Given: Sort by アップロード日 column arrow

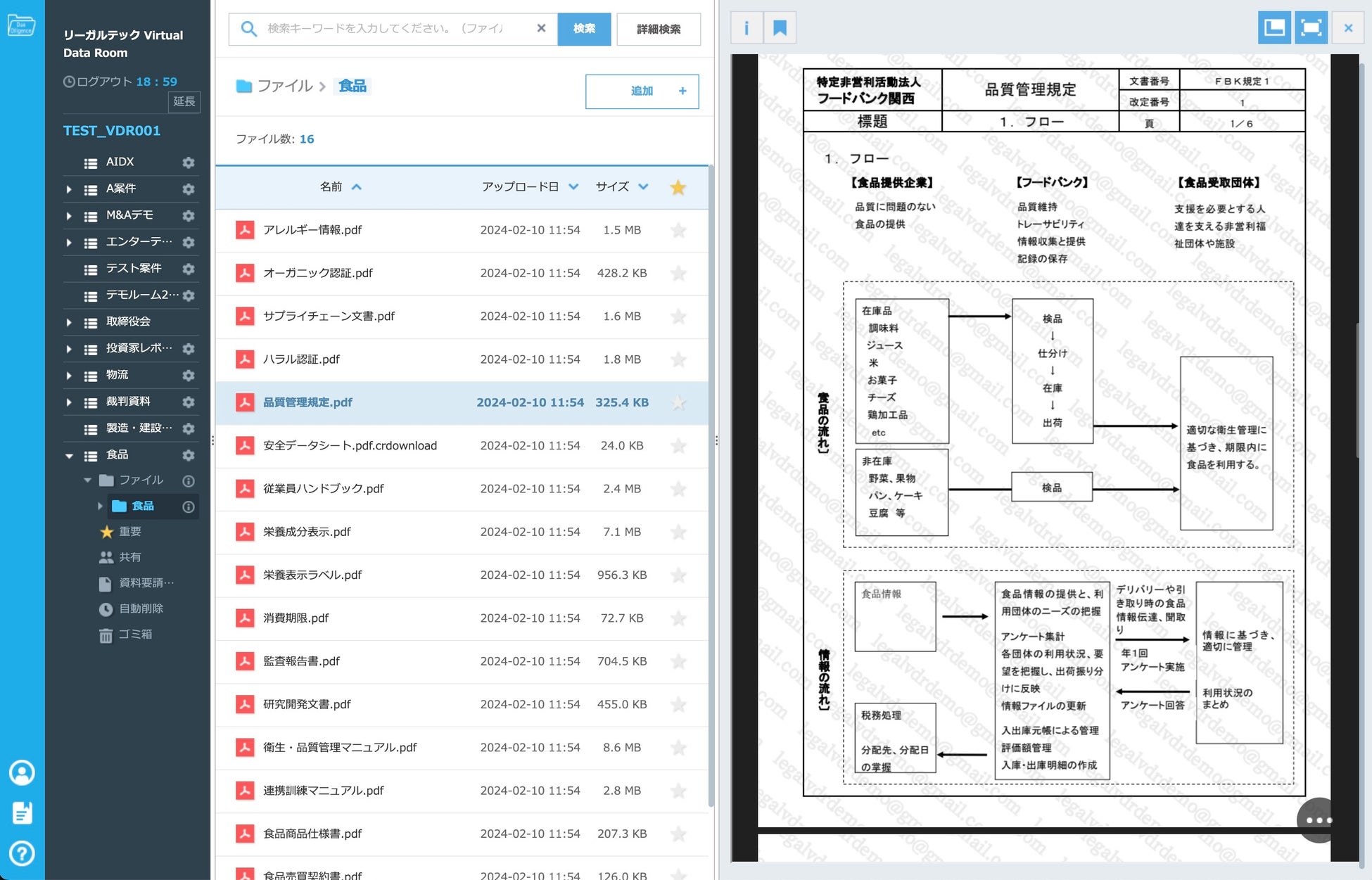Looking at the screenshot, I should pos(573,187).
